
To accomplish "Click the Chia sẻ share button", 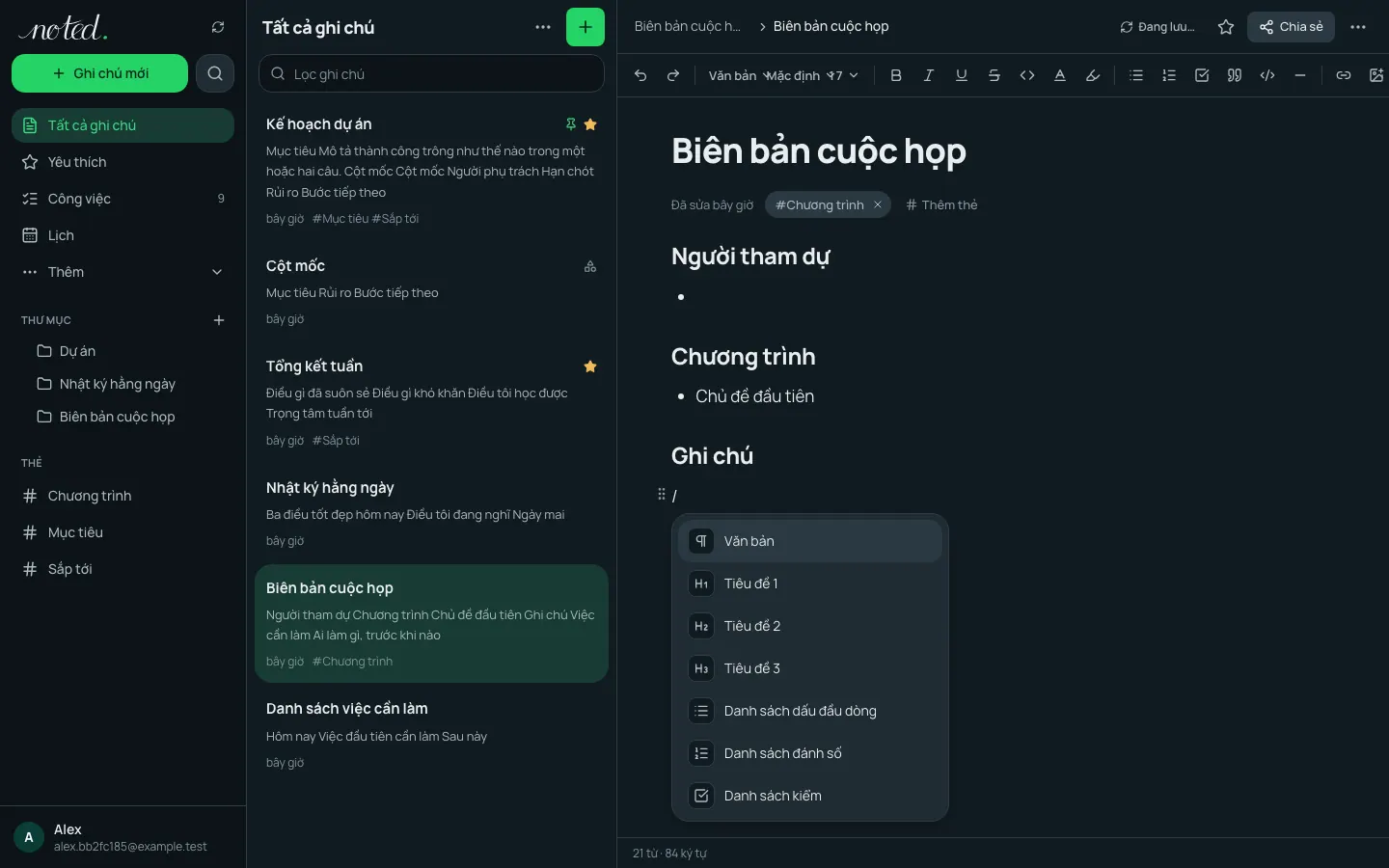I will coord(1291,27).
